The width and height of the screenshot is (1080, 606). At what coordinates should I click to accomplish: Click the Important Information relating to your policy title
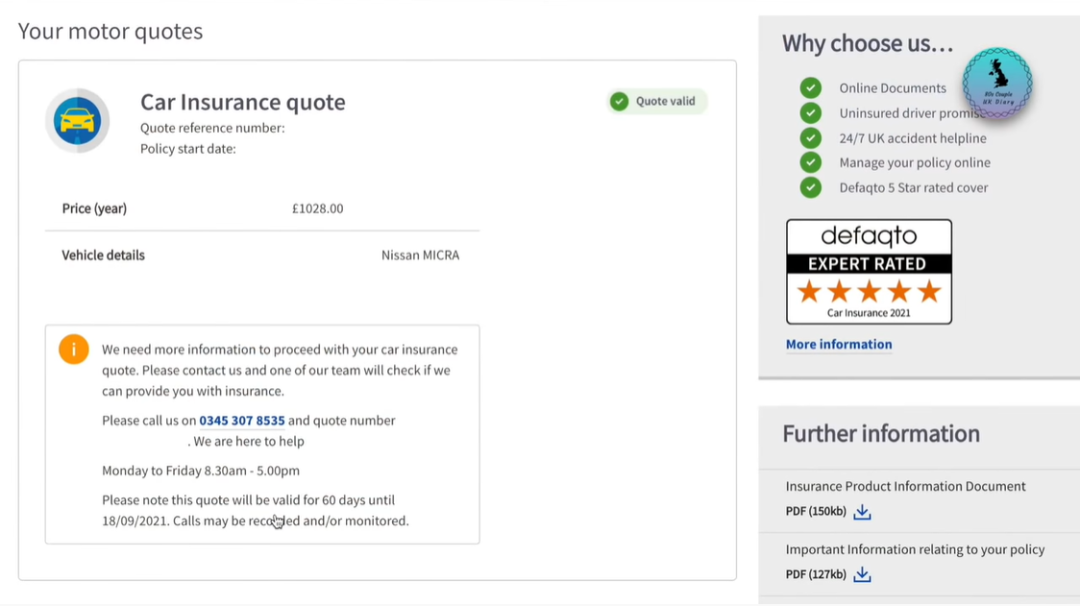[x=914, y=550]
